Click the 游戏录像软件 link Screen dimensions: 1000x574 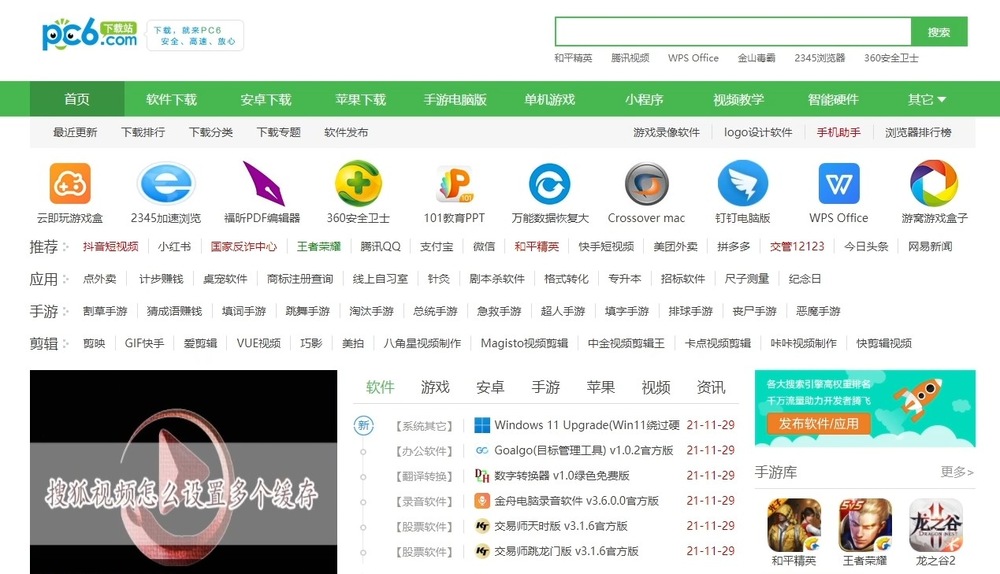[x=666, y=133]
